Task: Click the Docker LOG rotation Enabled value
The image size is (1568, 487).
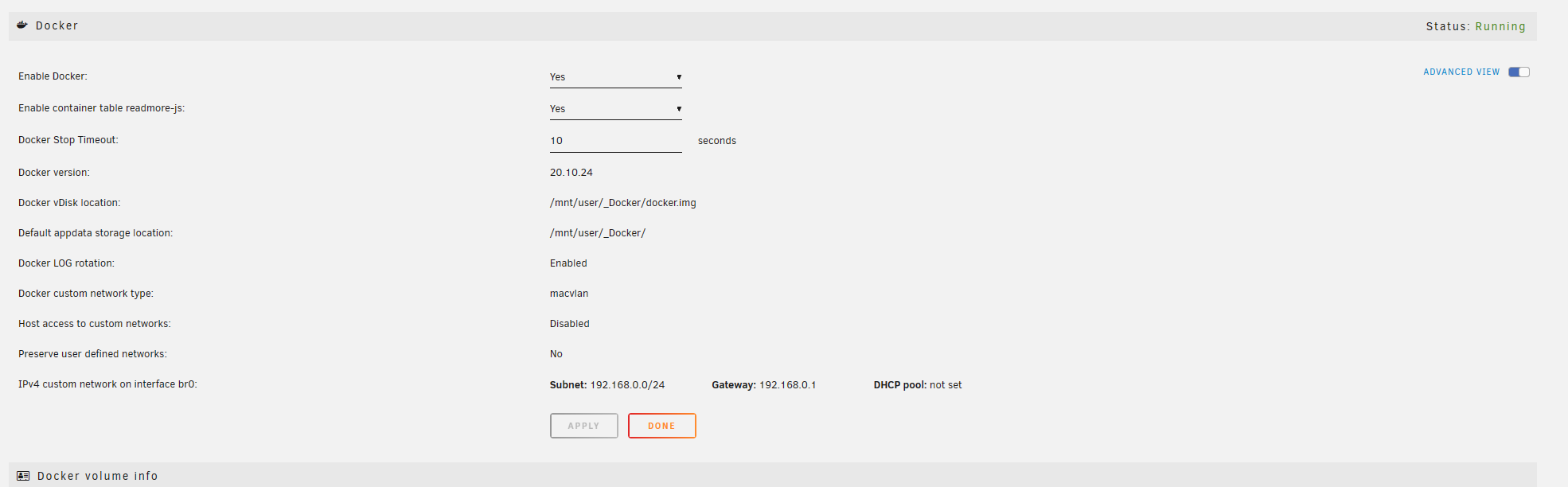Action: pos(568,263)
